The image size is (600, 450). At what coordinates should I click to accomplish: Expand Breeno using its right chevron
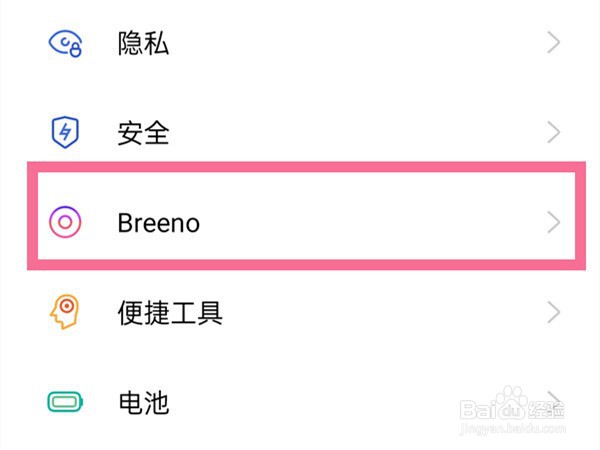pyautogui.click(x=554, y=222)
